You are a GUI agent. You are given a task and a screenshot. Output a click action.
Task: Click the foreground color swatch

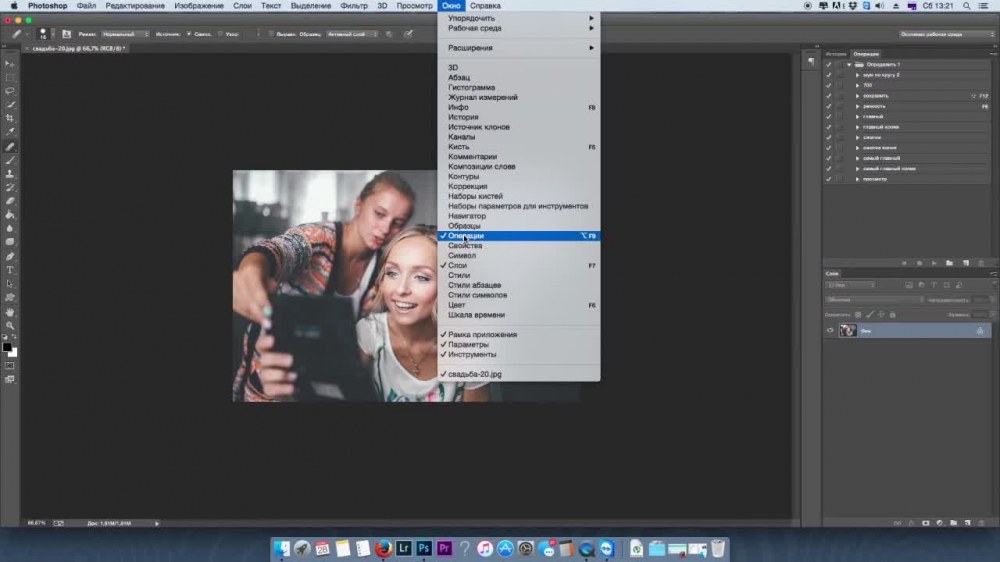click(6, 347)
